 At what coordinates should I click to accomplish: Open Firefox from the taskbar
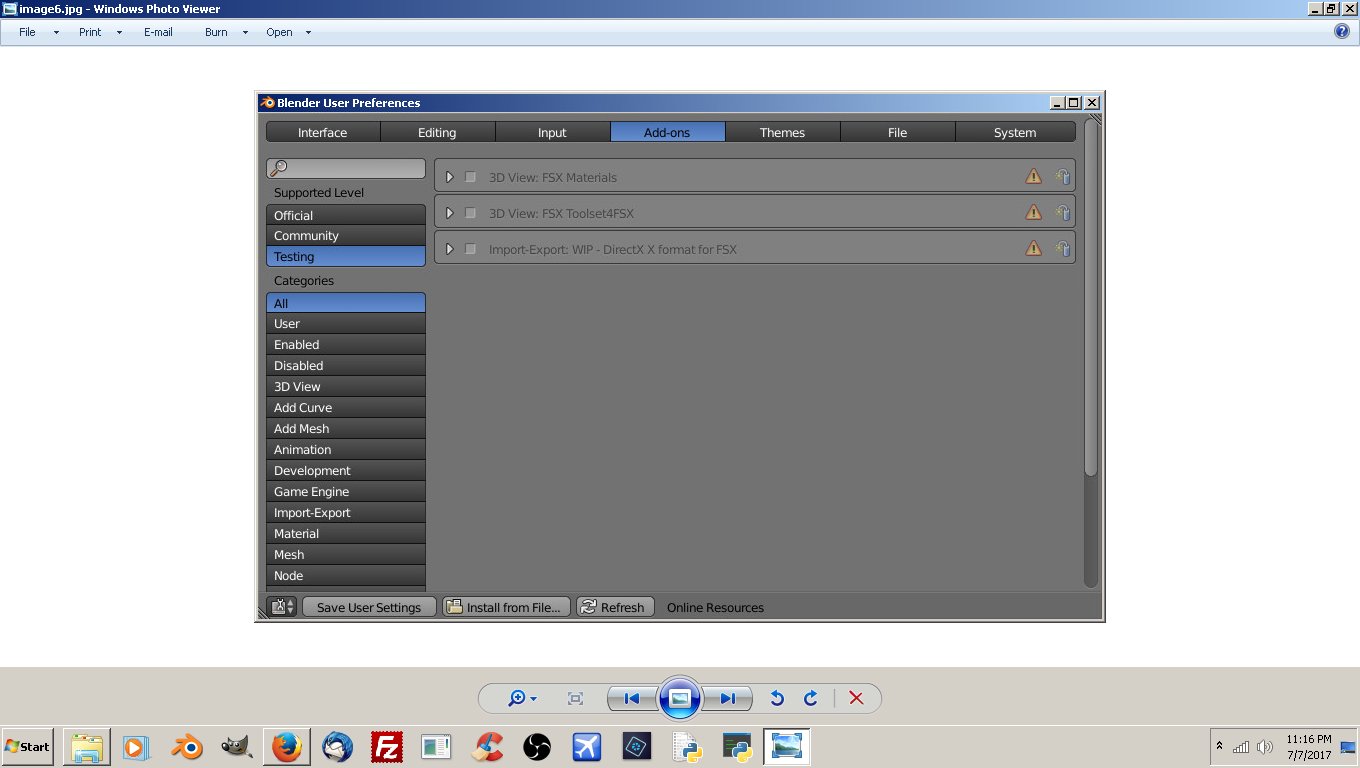click(x=286, y=747)
